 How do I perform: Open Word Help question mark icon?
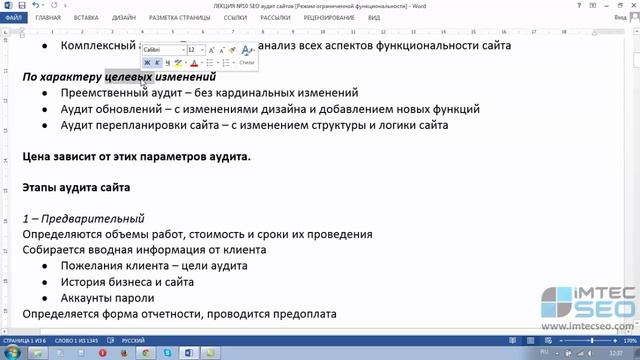[579, 6]
